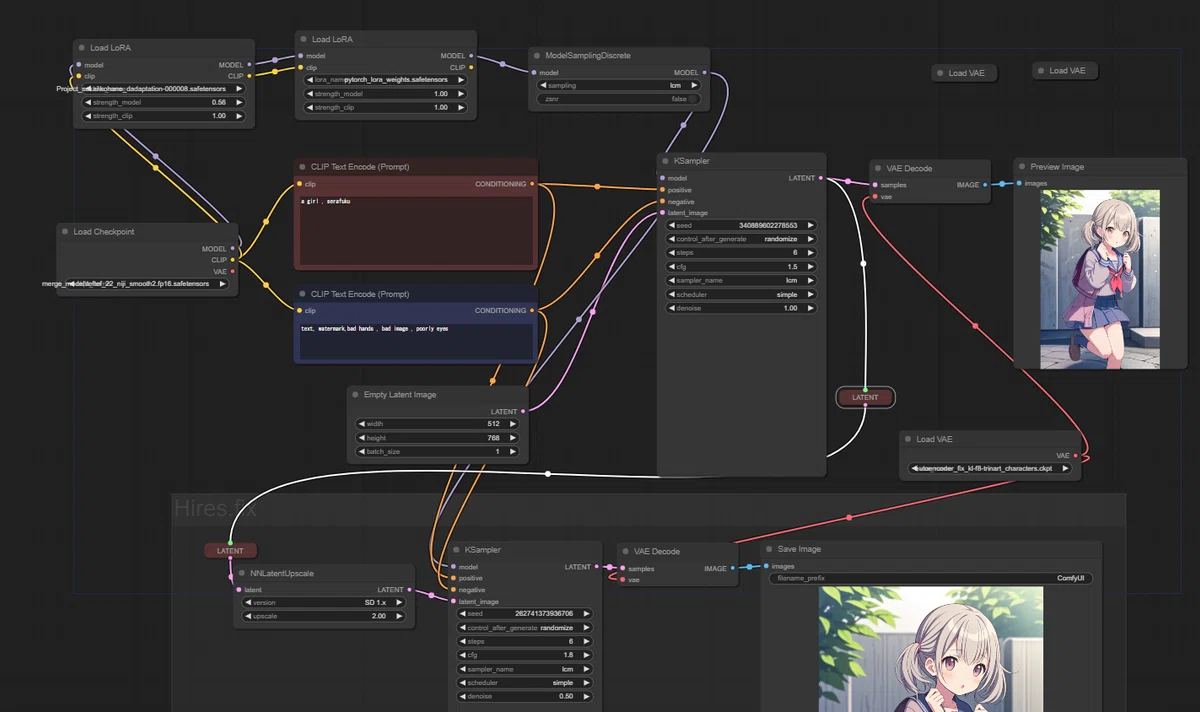Click LATENT output port of NNLatentUpscale
Screen dimensions: 1200x712
pyautogui.click(x=411, y=590)
